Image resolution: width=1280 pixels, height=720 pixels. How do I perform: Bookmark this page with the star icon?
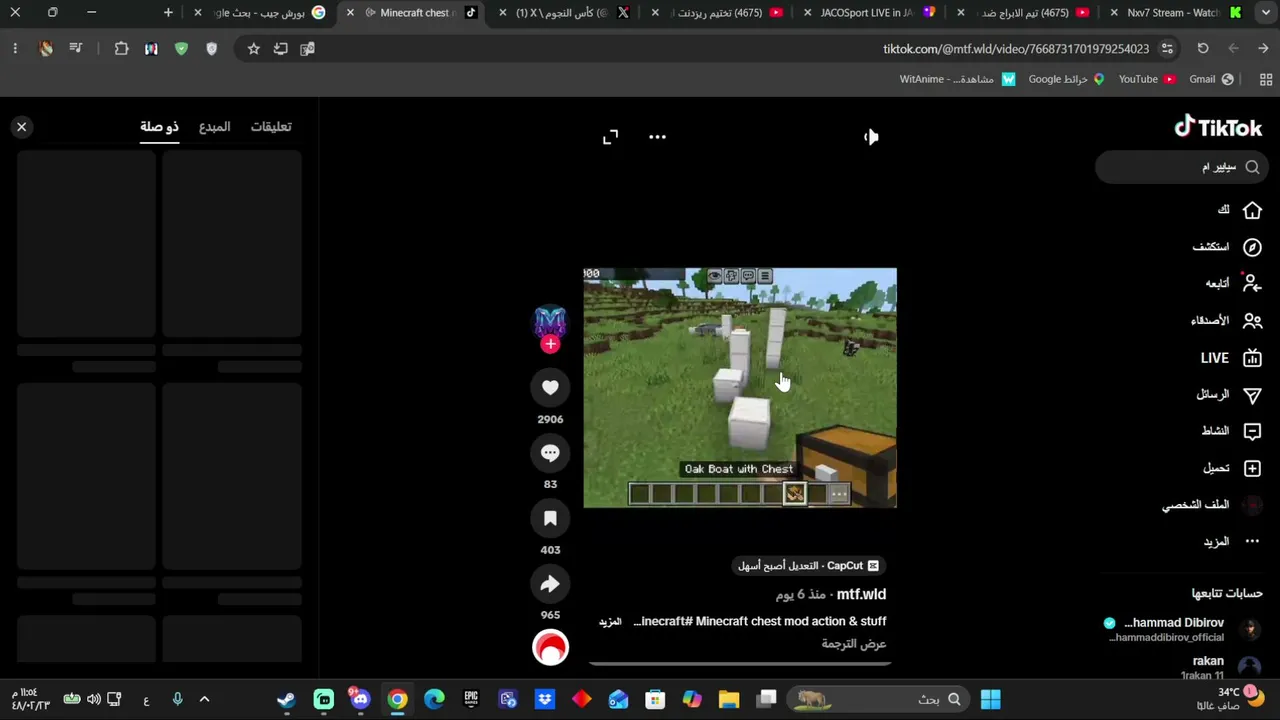pyautogui.click(x=254, y=49)
